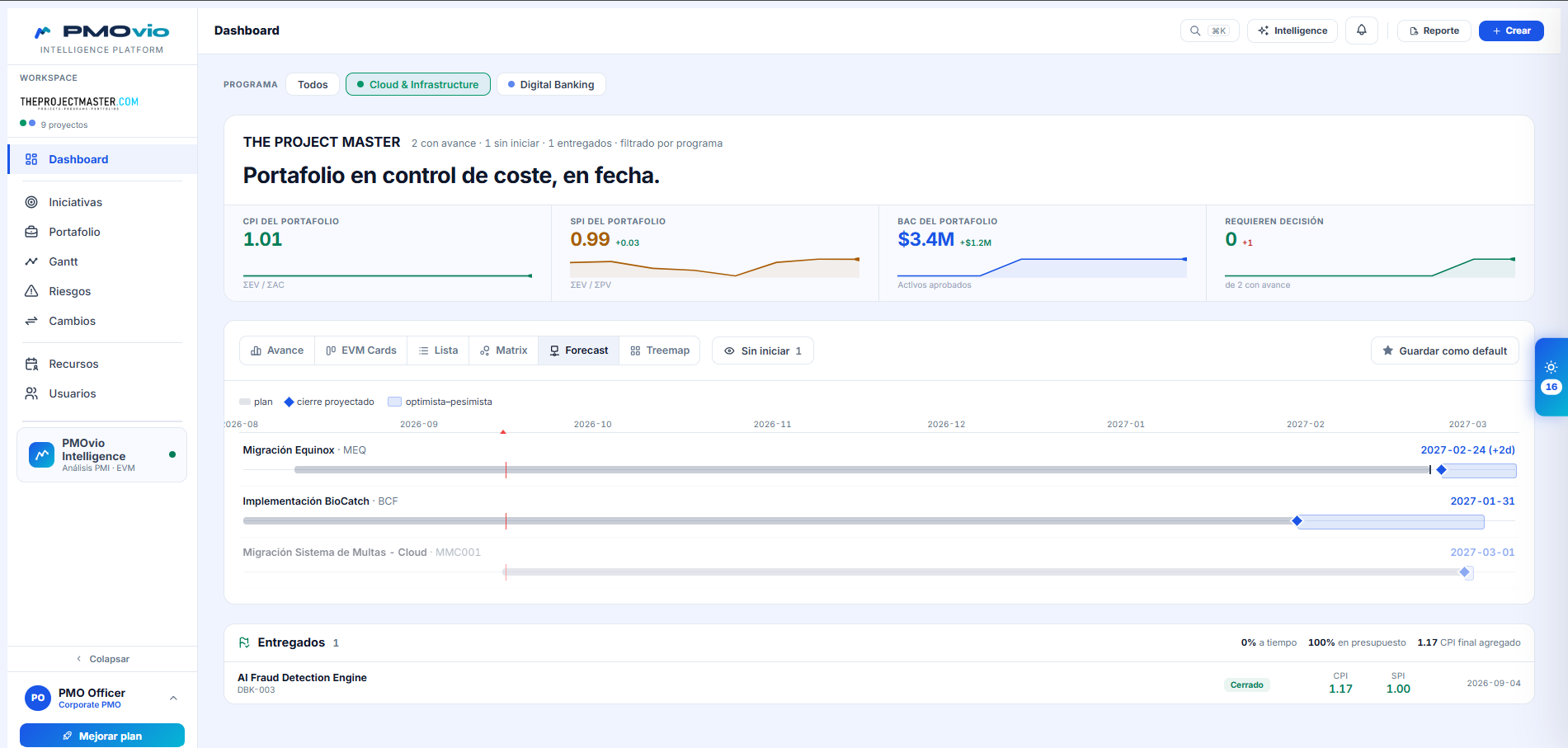This screenshot has height=748, width=1568.
Task: Go to Riesgos in sidebar
Action: [102, 291]
